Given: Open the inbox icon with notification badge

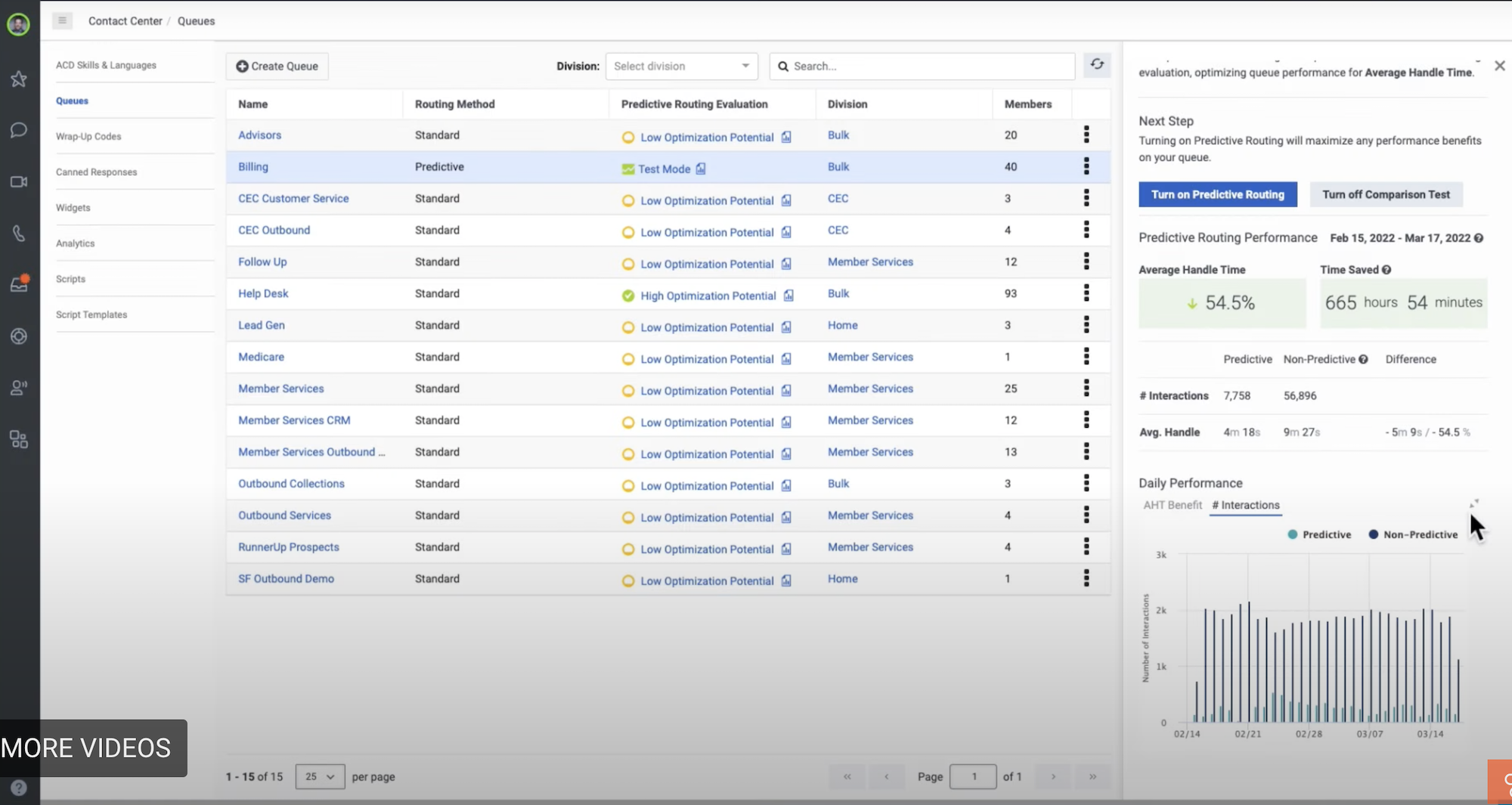Looking at the screenshot, I should (x=19, y=284).
